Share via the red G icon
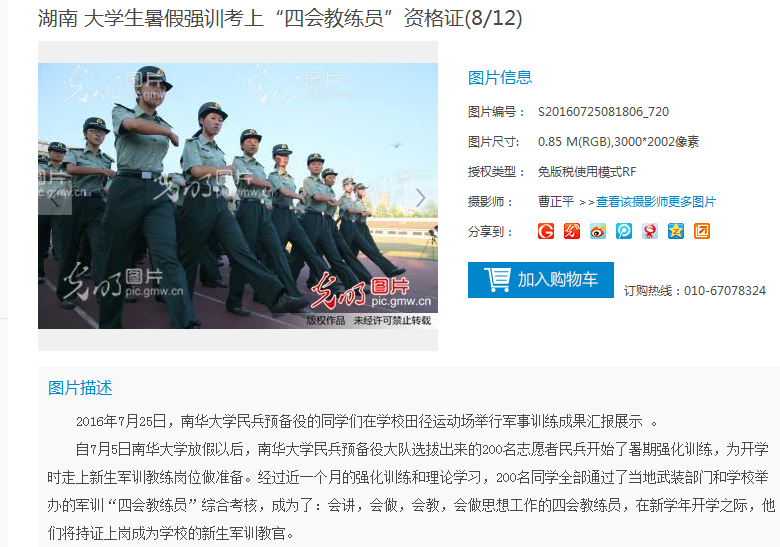 coord(546,231)
